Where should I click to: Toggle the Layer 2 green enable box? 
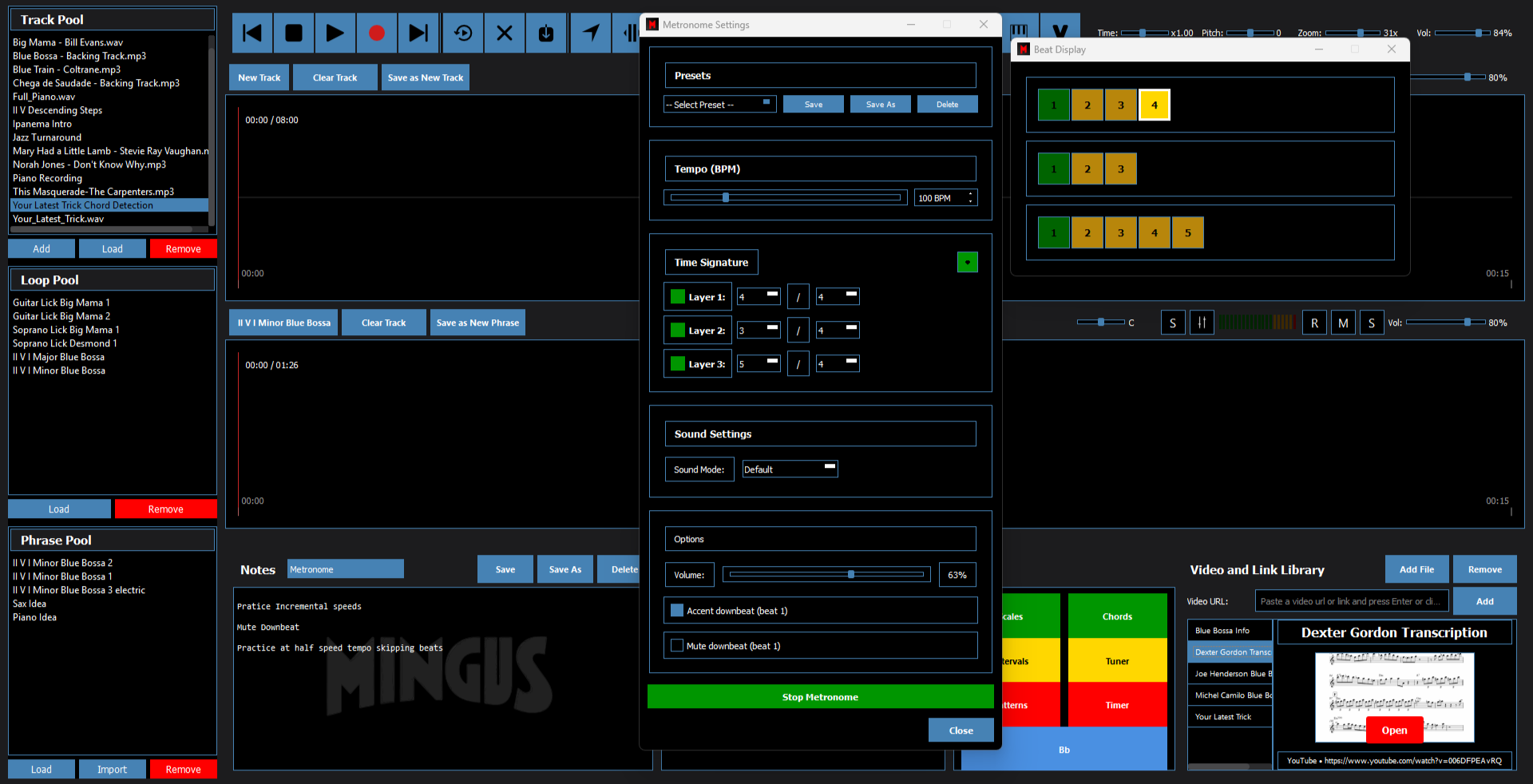pos(678,331)
